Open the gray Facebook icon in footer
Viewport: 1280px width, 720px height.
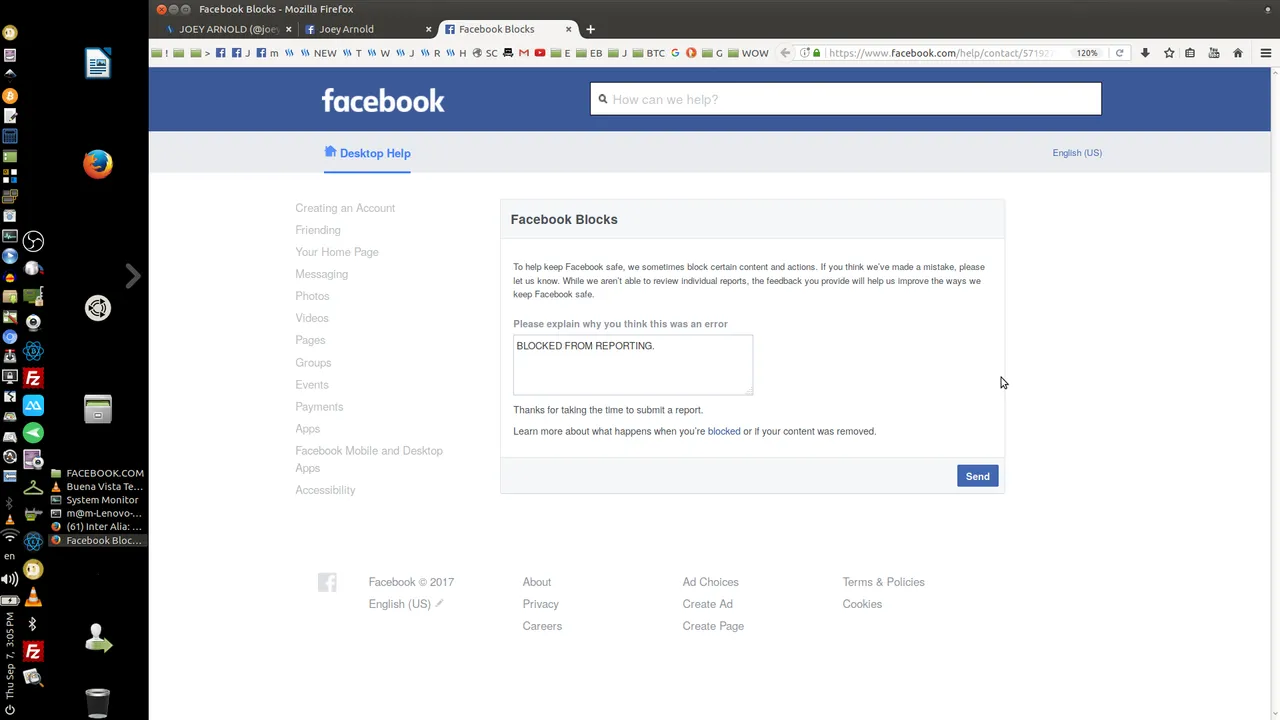coord(327,582)
